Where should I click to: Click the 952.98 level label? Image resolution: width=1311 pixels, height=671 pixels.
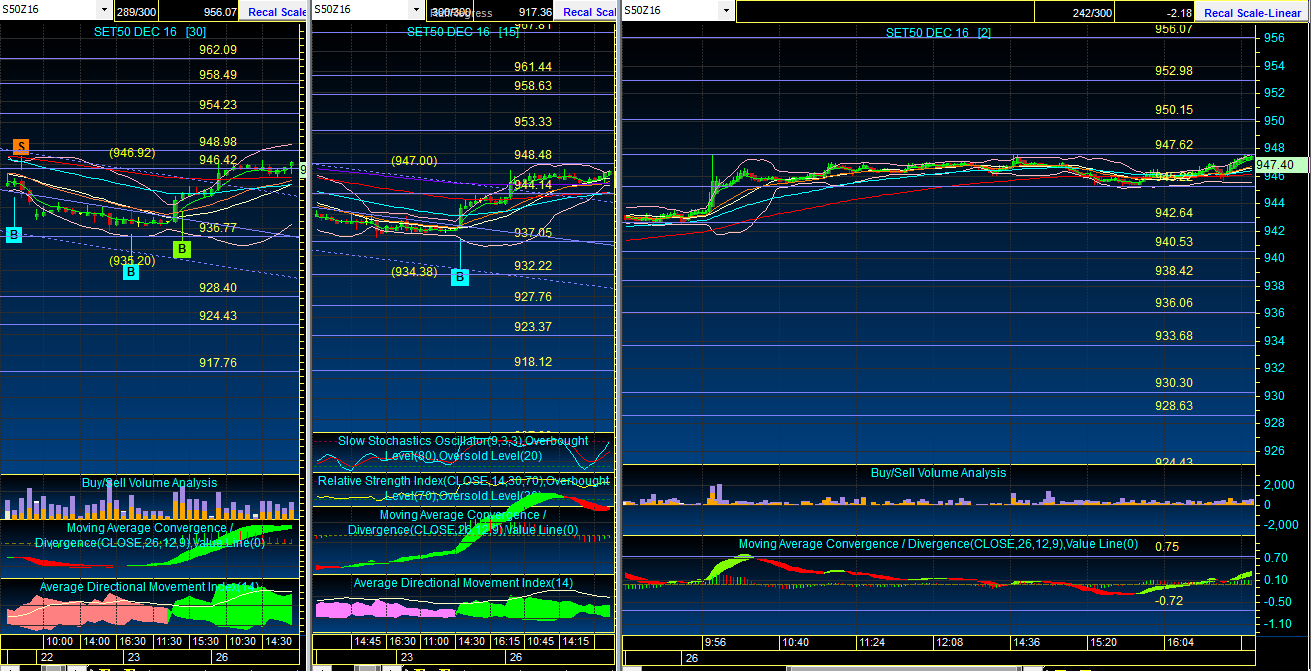pos(1174,71)
